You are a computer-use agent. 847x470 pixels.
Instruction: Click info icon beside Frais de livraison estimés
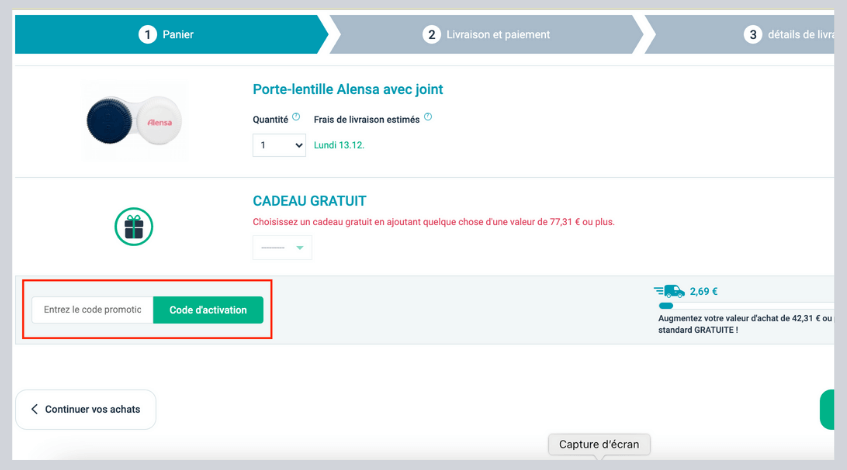428,117
